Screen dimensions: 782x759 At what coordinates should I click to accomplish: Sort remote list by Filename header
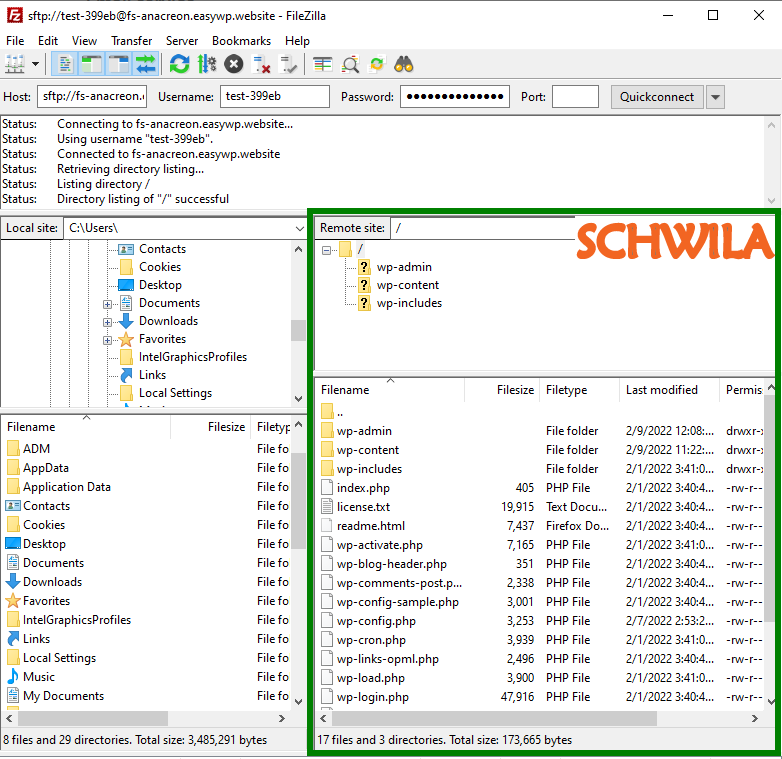point(345,389)
